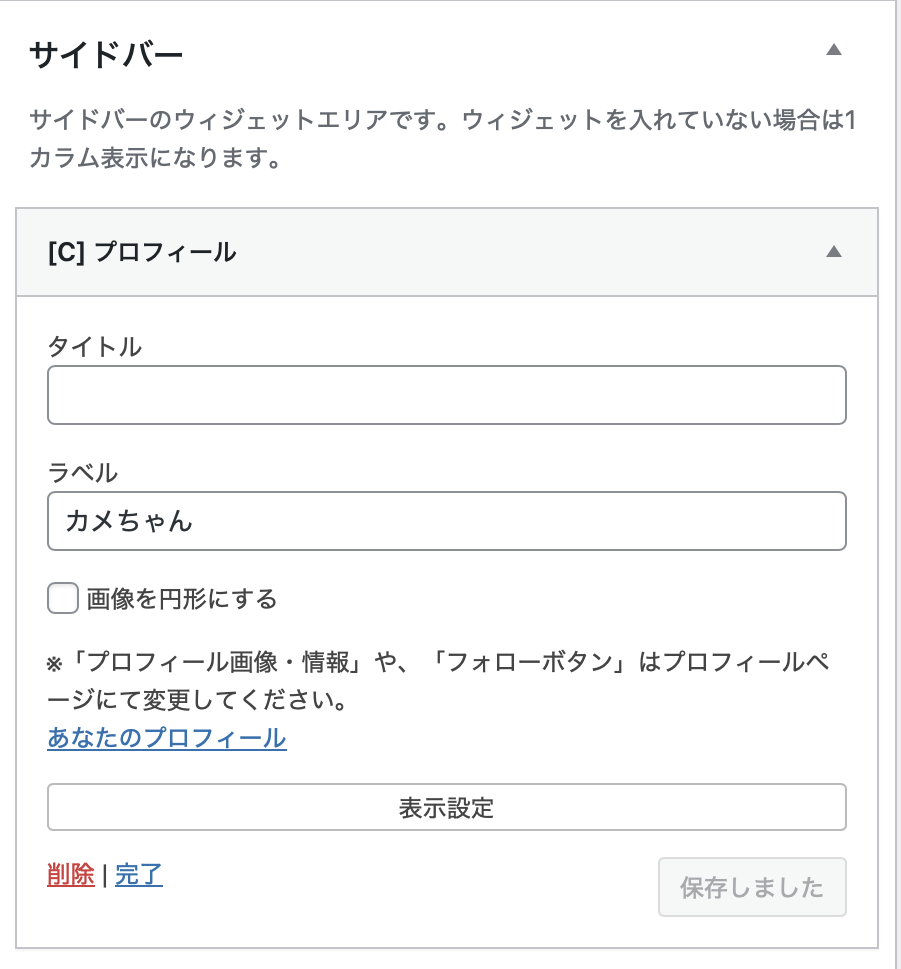Click the タイトル field label
This screenshot has width=901, height=969.
(94, 347)
